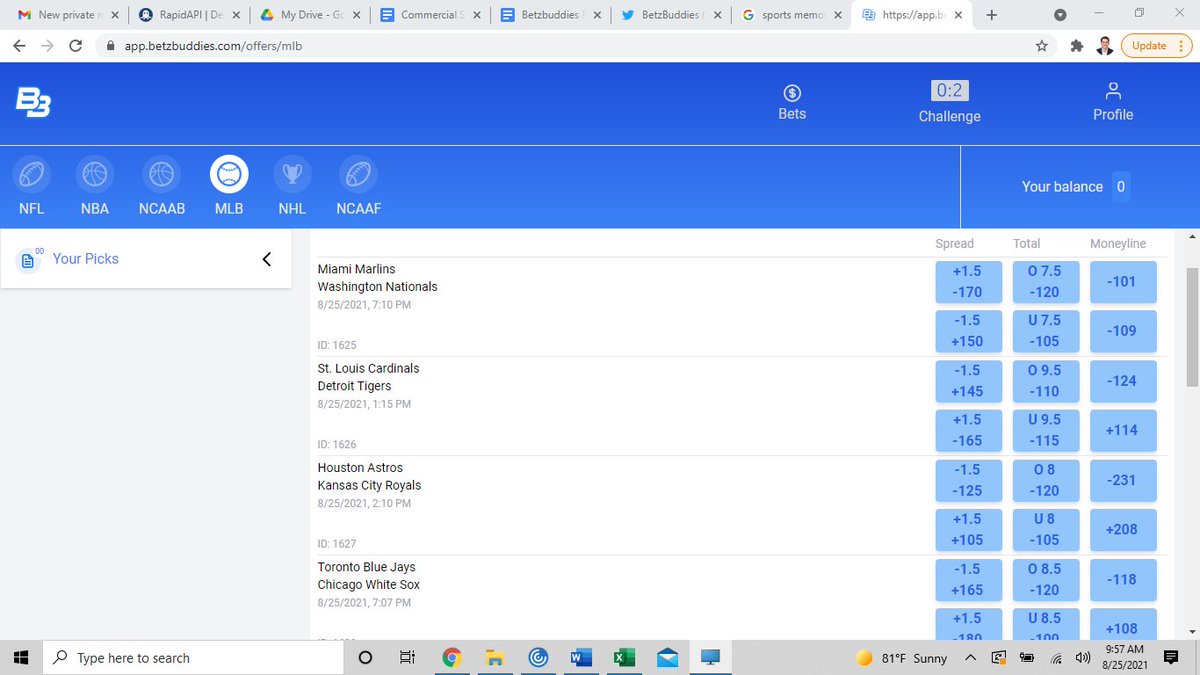
Task: Open Chrome from the taskbar
Action: tap(451, 657)
